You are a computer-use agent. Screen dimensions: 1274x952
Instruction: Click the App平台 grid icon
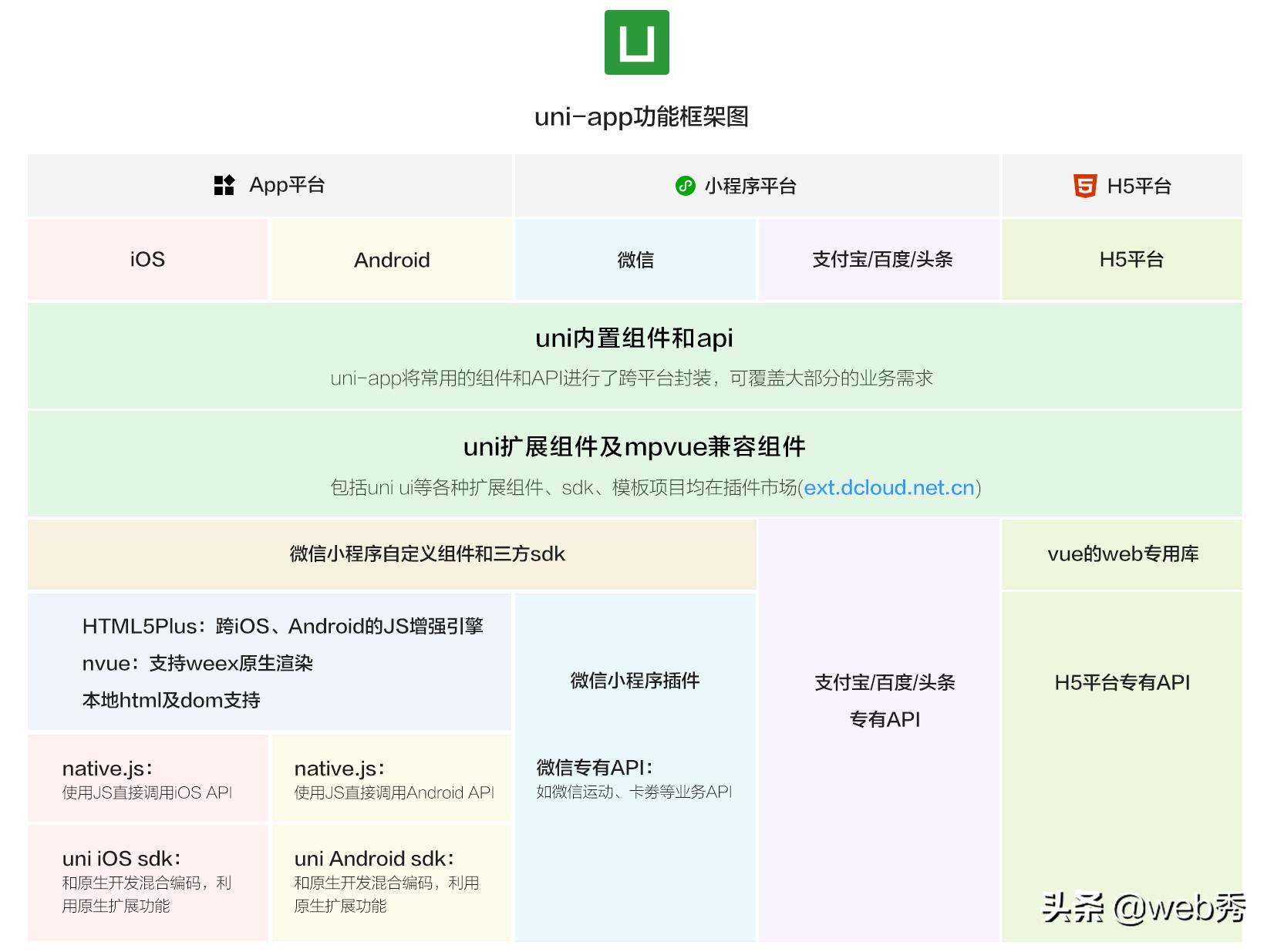pyautogui.click(x=224, y=184)
